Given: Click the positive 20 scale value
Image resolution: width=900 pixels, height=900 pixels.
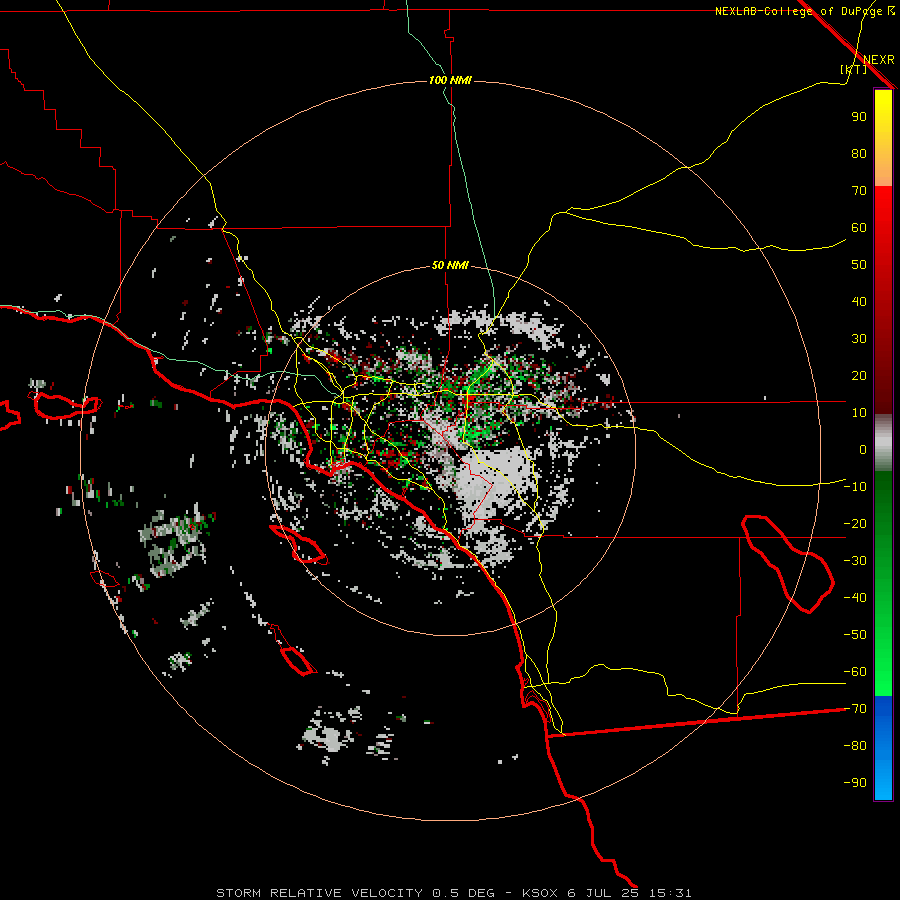Looking at the screenshot, I should coord(859,376).
